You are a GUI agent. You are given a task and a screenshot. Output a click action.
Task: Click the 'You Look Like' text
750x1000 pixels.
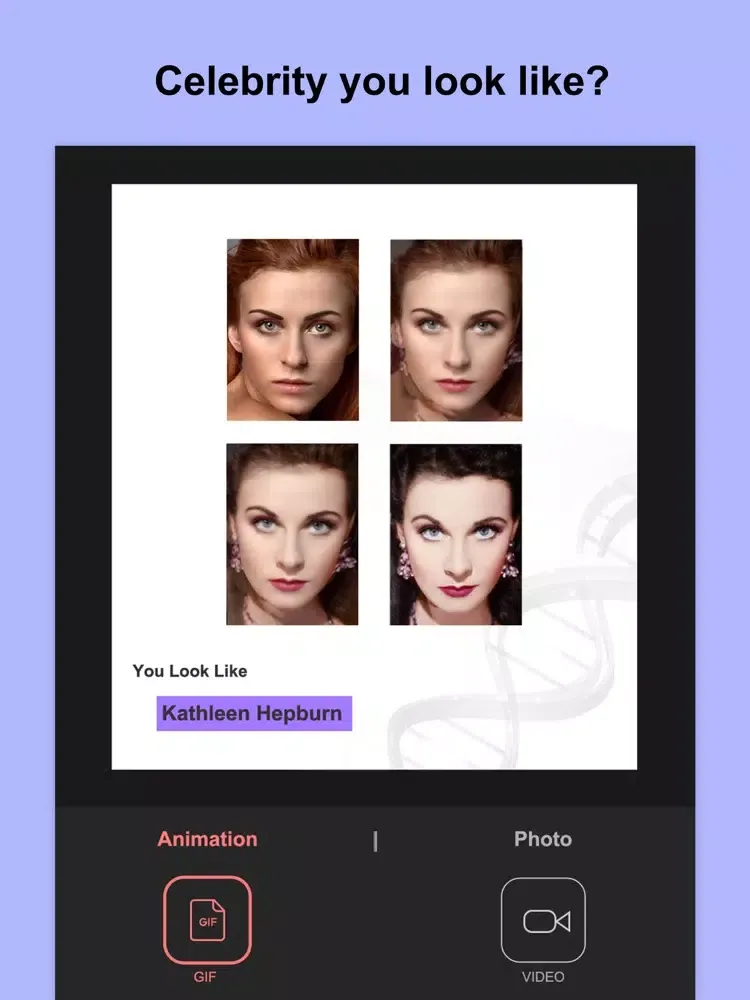pos(190,671)
